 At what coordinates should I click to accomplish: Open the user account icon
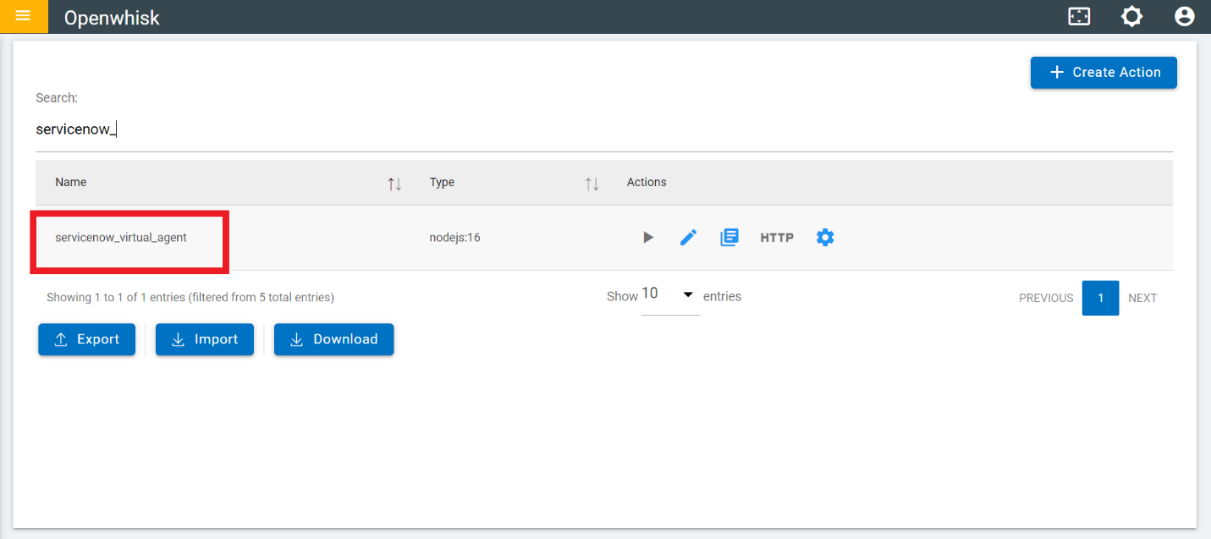click(1185, 16)
